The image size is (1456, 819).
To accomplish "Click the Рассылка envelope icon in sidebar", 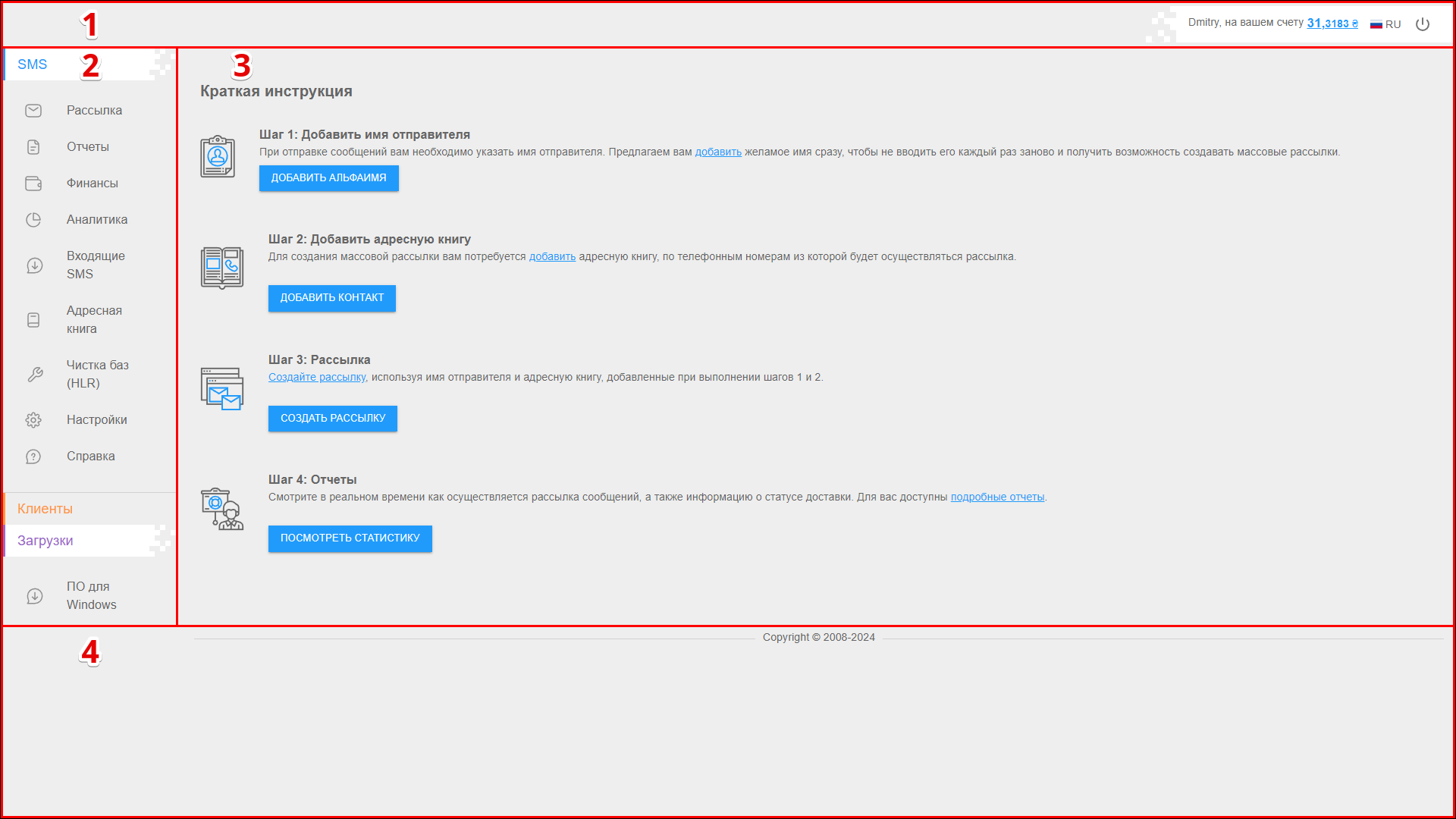I will [x=33, y=111].
